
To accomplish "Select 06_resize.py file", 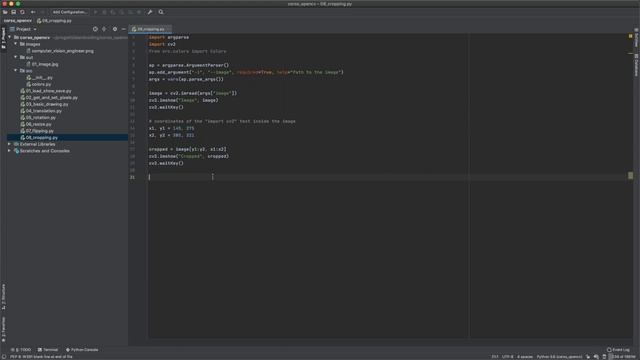I will 36,124.
